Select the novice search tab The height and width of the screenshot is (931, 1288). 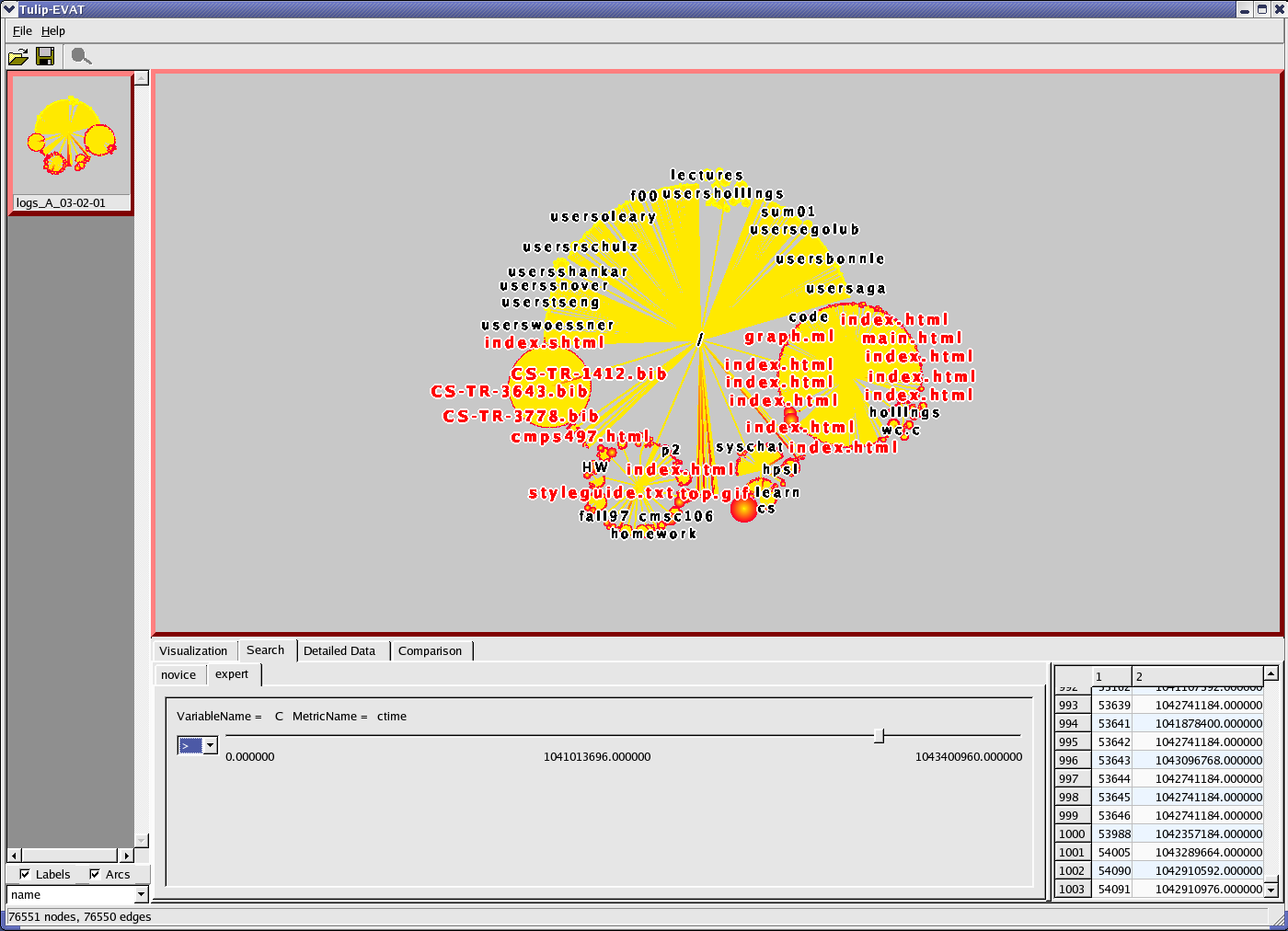click(178, 675)
